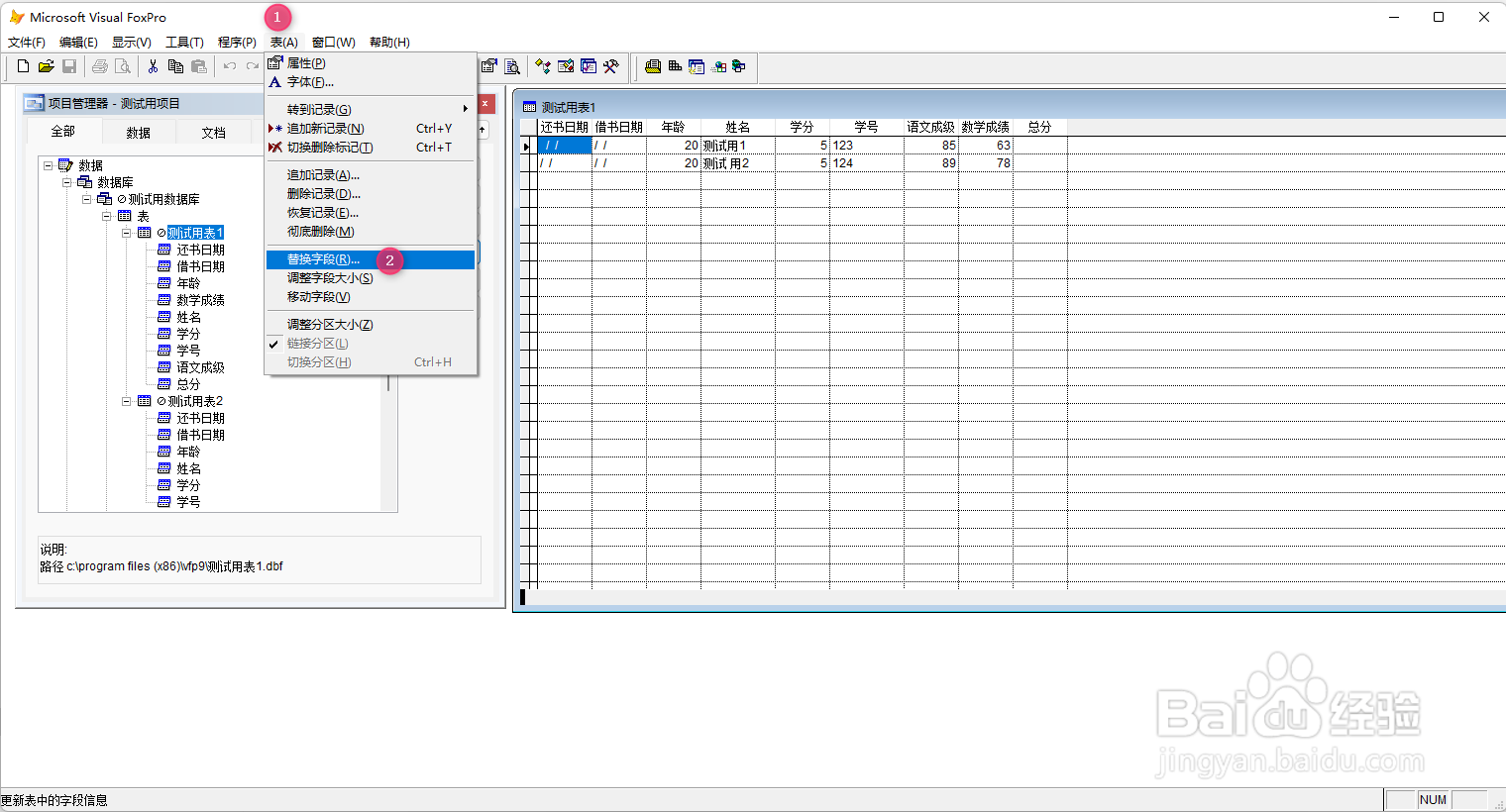The height and width of the screenshot is (812, 1506).
Task: Click the Undo arrow icon
Action: click(230, 66)
